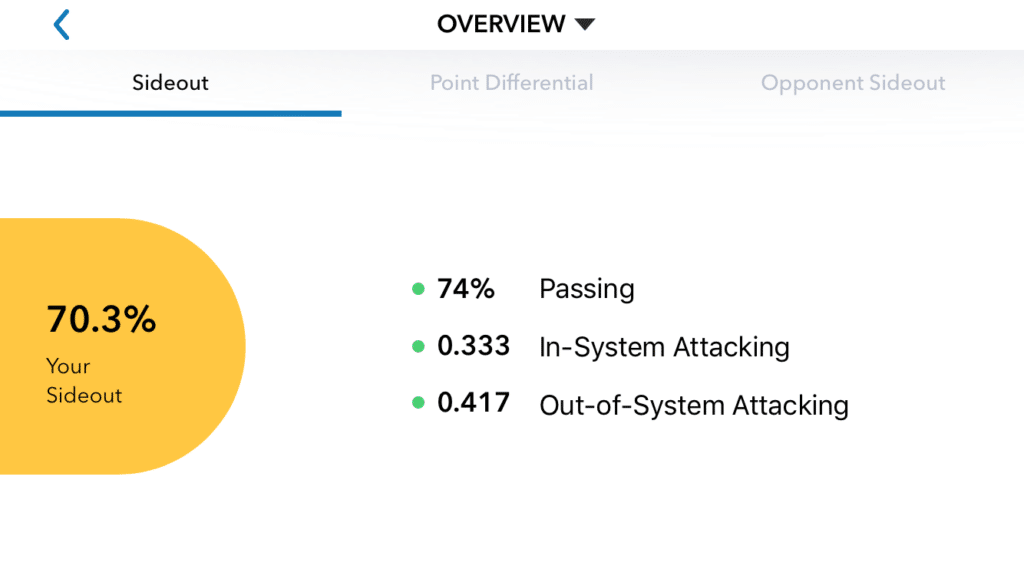Select the 0.417 out-of-system value
Viewport: 1024px width, 576px height.
473,403
